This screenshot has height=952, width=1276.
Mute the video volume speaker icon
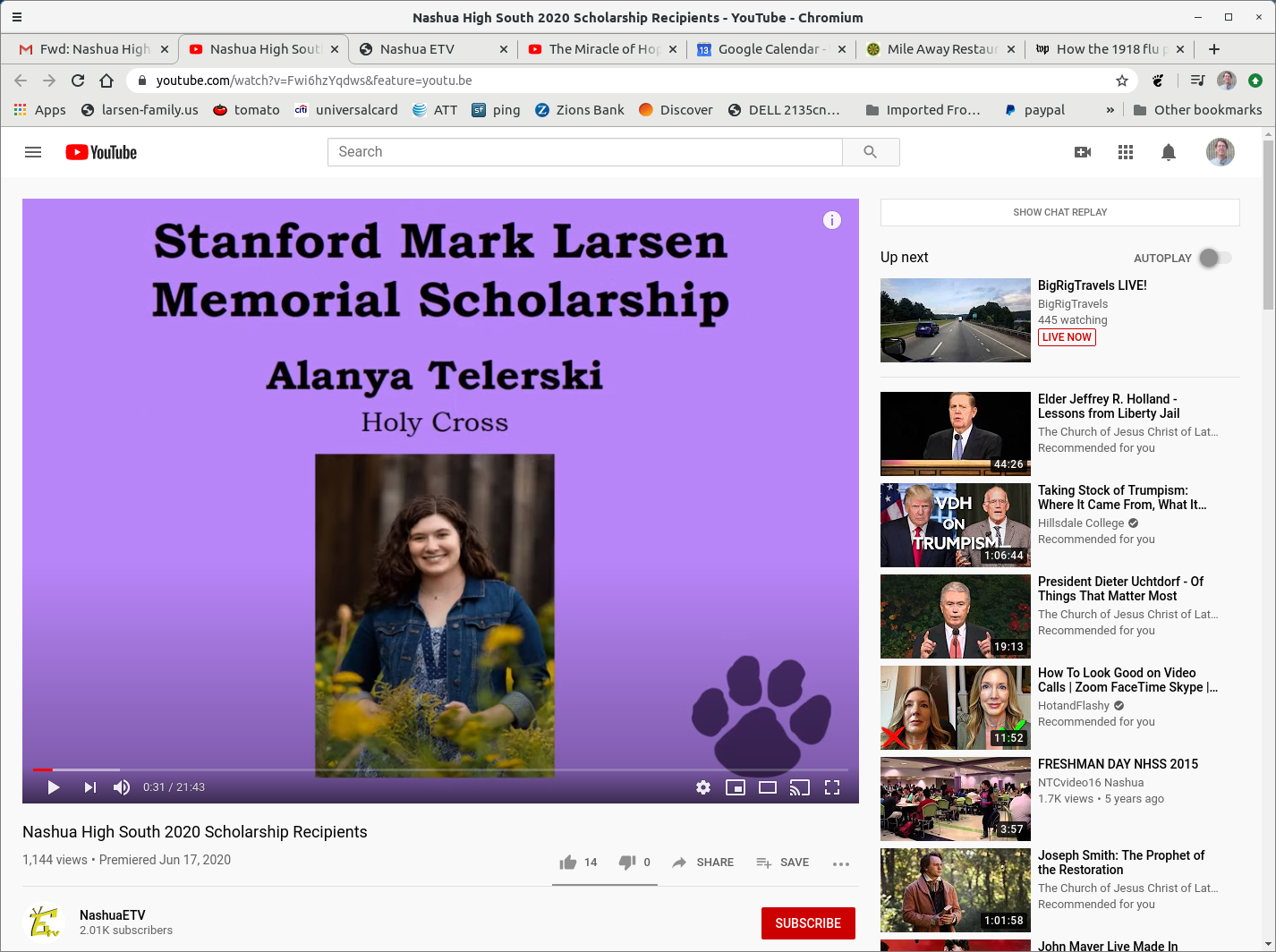(122, 787)
